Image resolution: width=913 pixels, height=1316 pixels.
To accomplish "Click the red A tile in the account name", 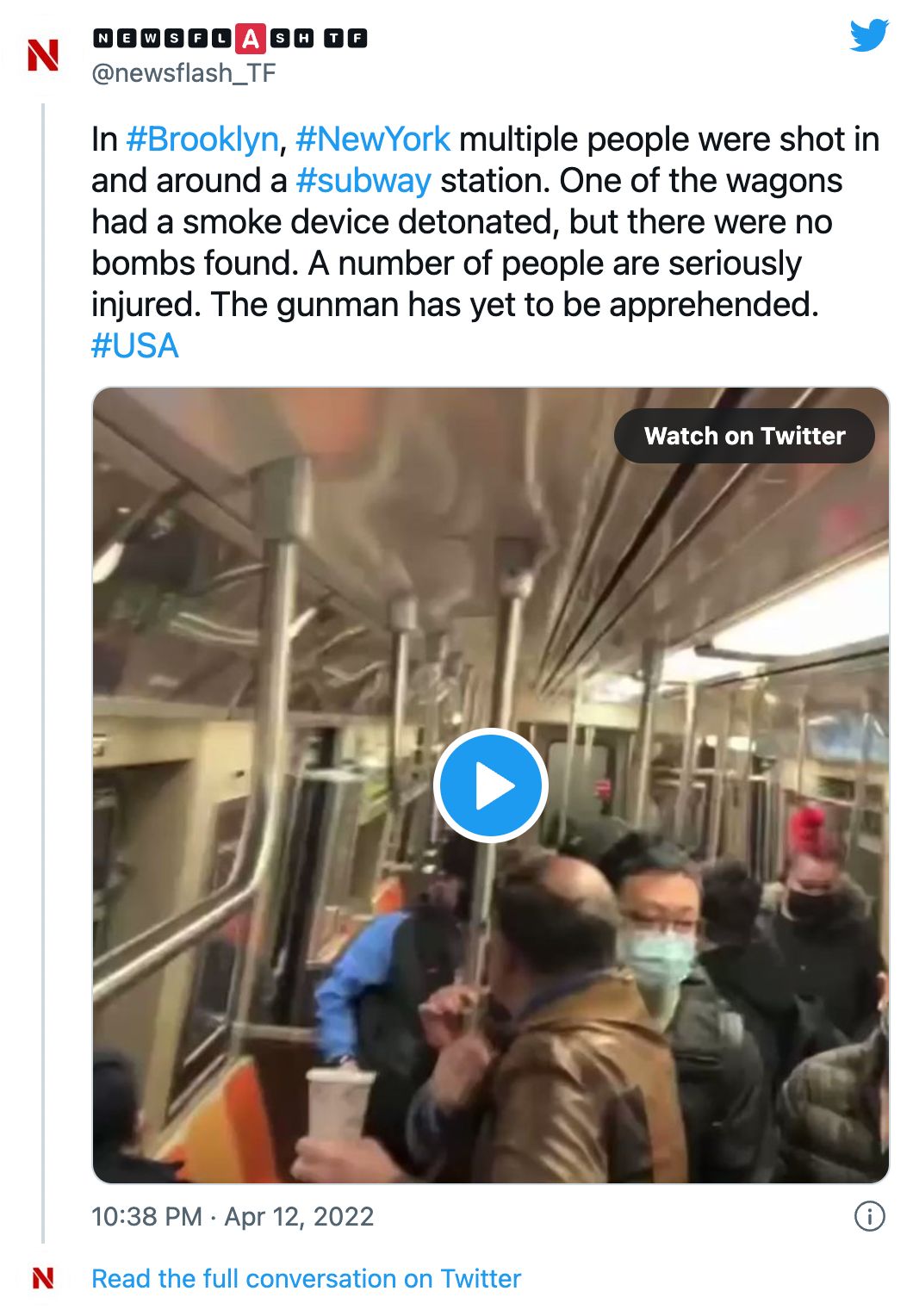I will (x=251, y=39).
